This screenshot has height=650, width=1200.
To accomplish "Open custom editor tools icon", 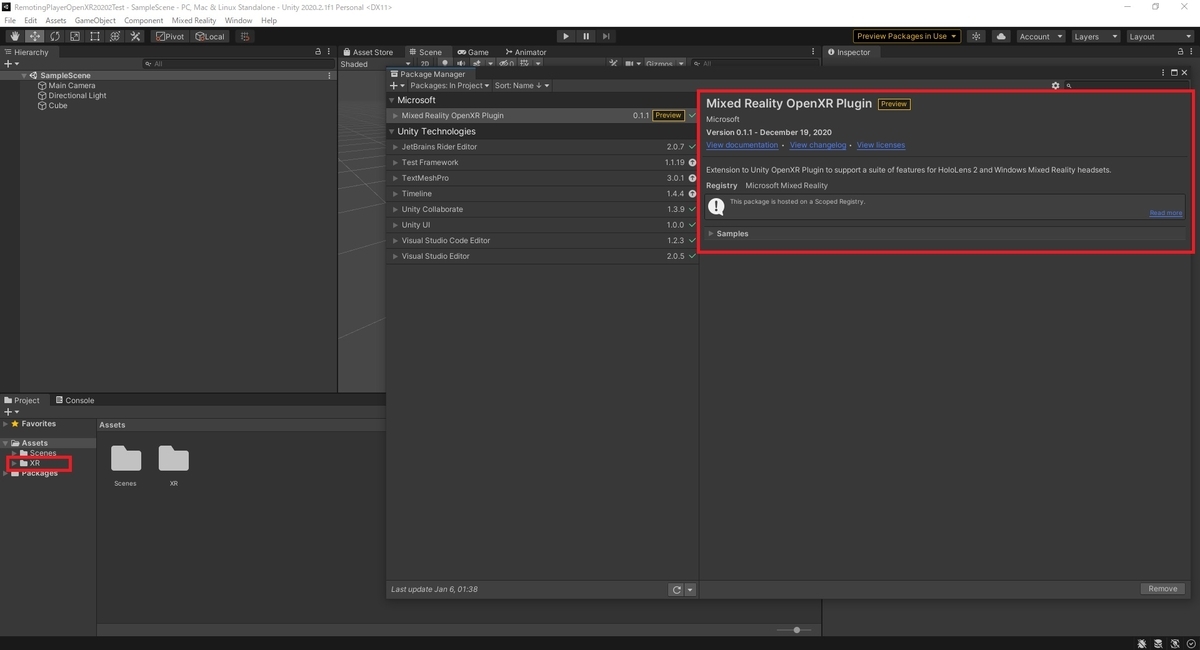I will (x=135, y=36).
